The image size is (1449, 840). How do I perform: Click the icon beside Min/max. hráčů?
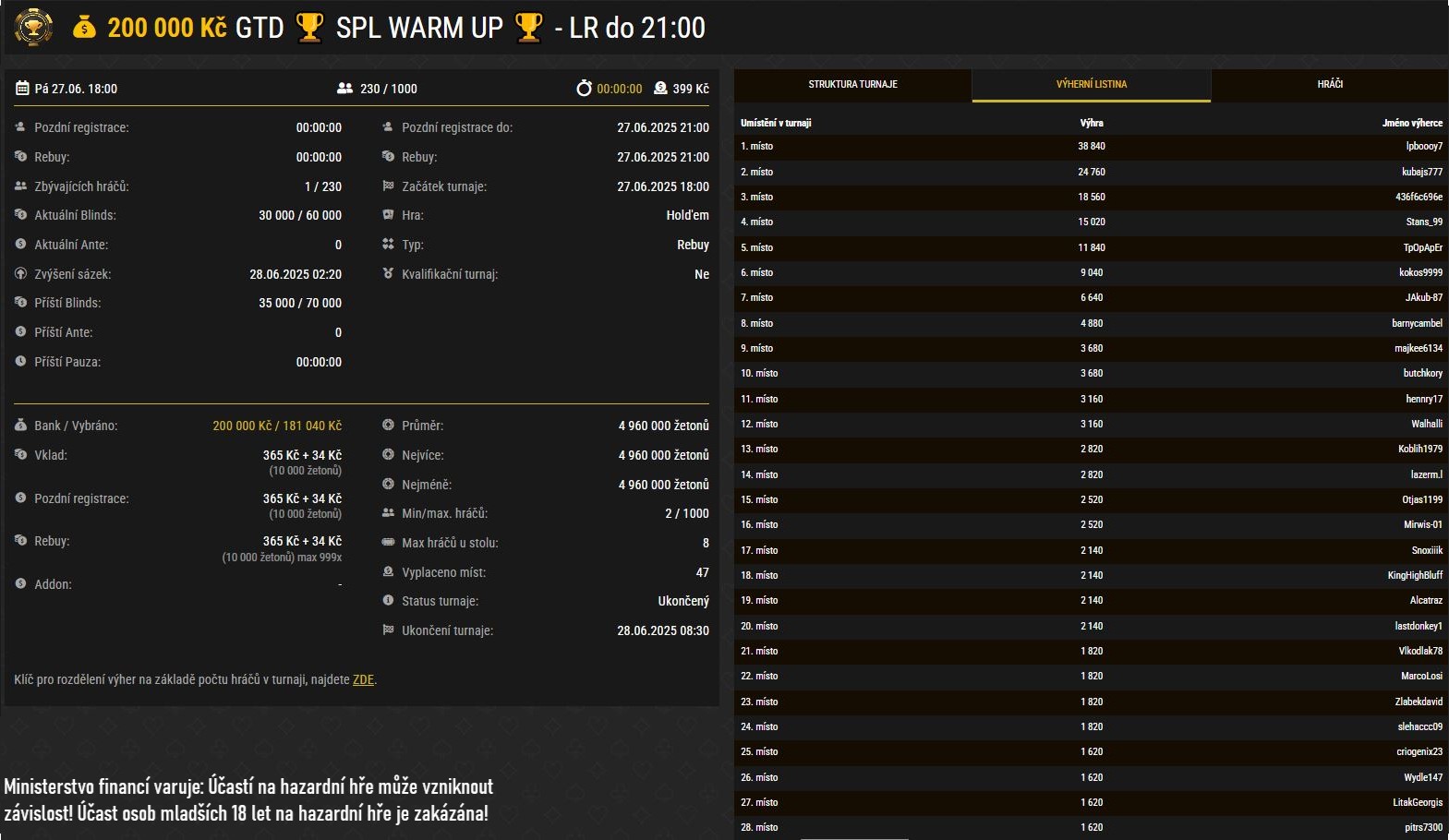[x=388, y=513]
